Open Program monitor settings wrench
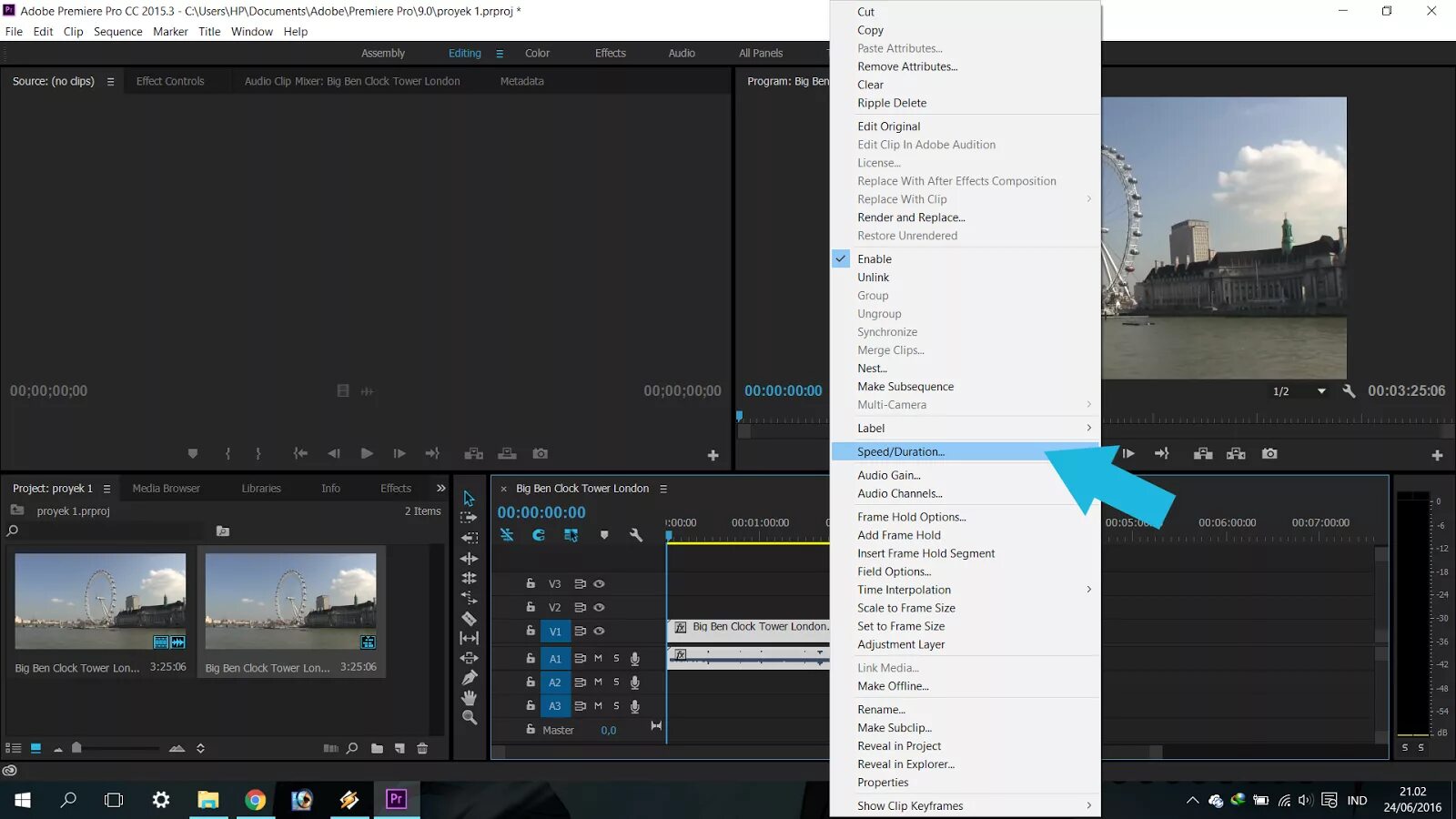 (1349, 390)
